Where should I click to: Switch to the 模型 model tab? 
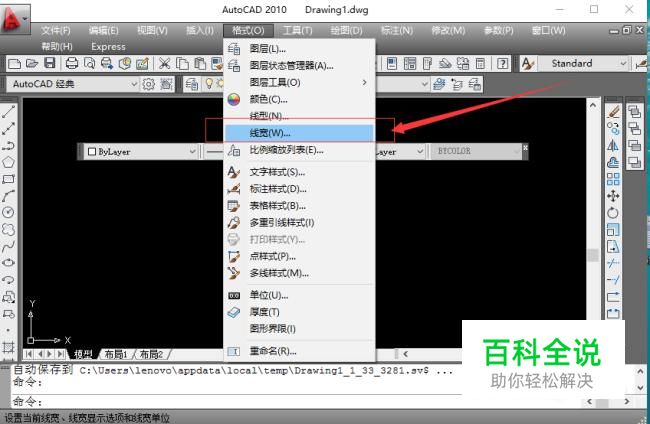(83, 354)
